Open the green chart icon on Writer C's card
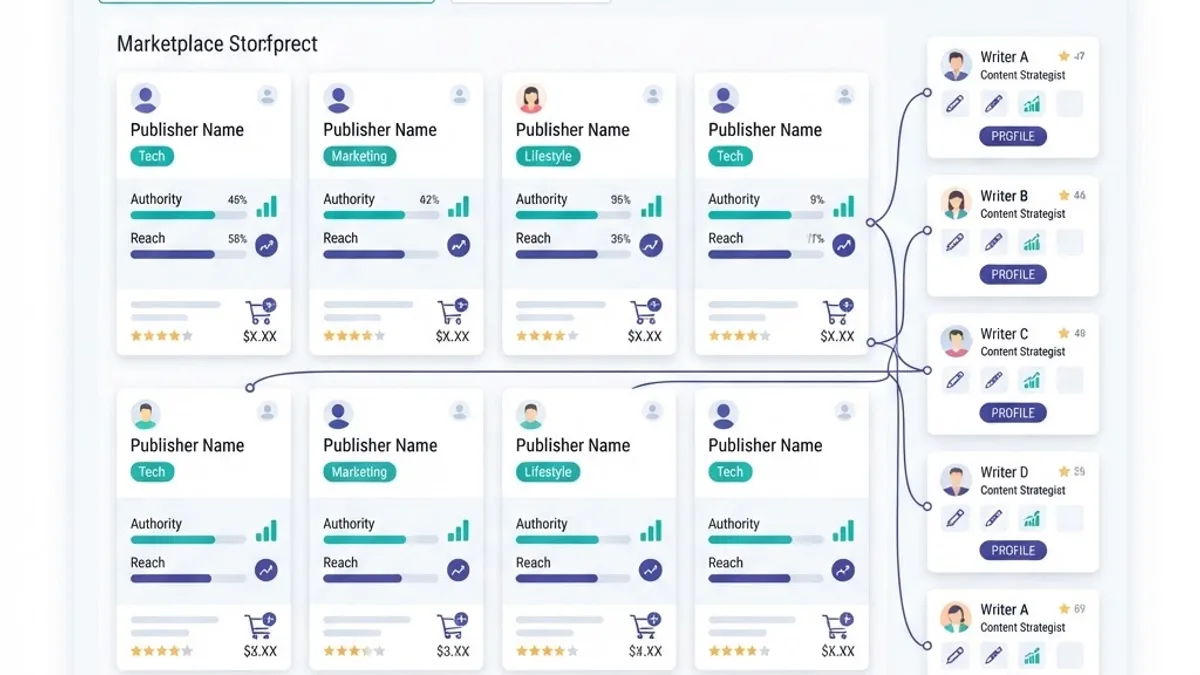This screenshot has width=1200, height=675. point(1031,380)
